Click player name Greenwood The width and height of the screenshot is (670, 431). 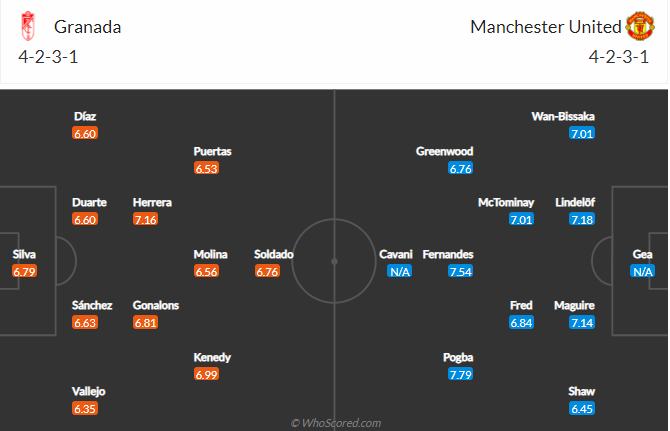(x=444, y=151)
